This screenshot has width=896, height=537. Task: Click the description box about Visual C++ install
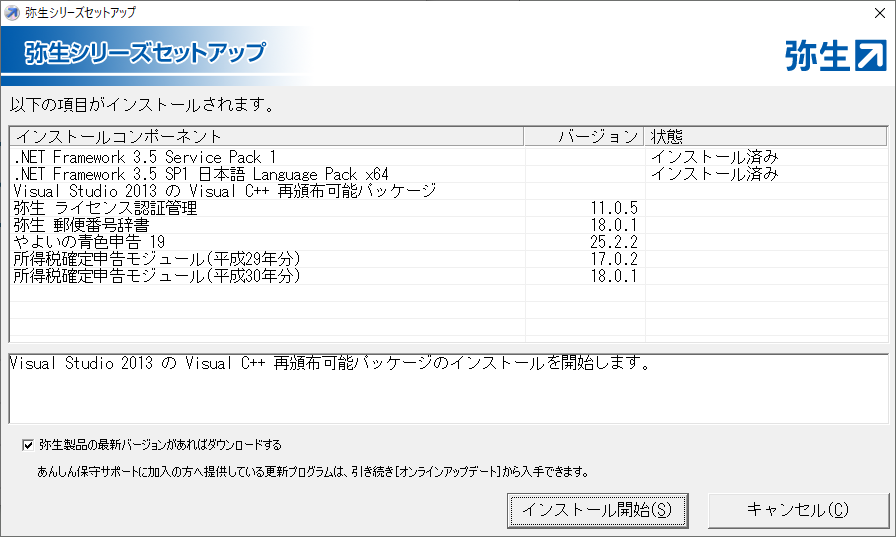[449, 388]
